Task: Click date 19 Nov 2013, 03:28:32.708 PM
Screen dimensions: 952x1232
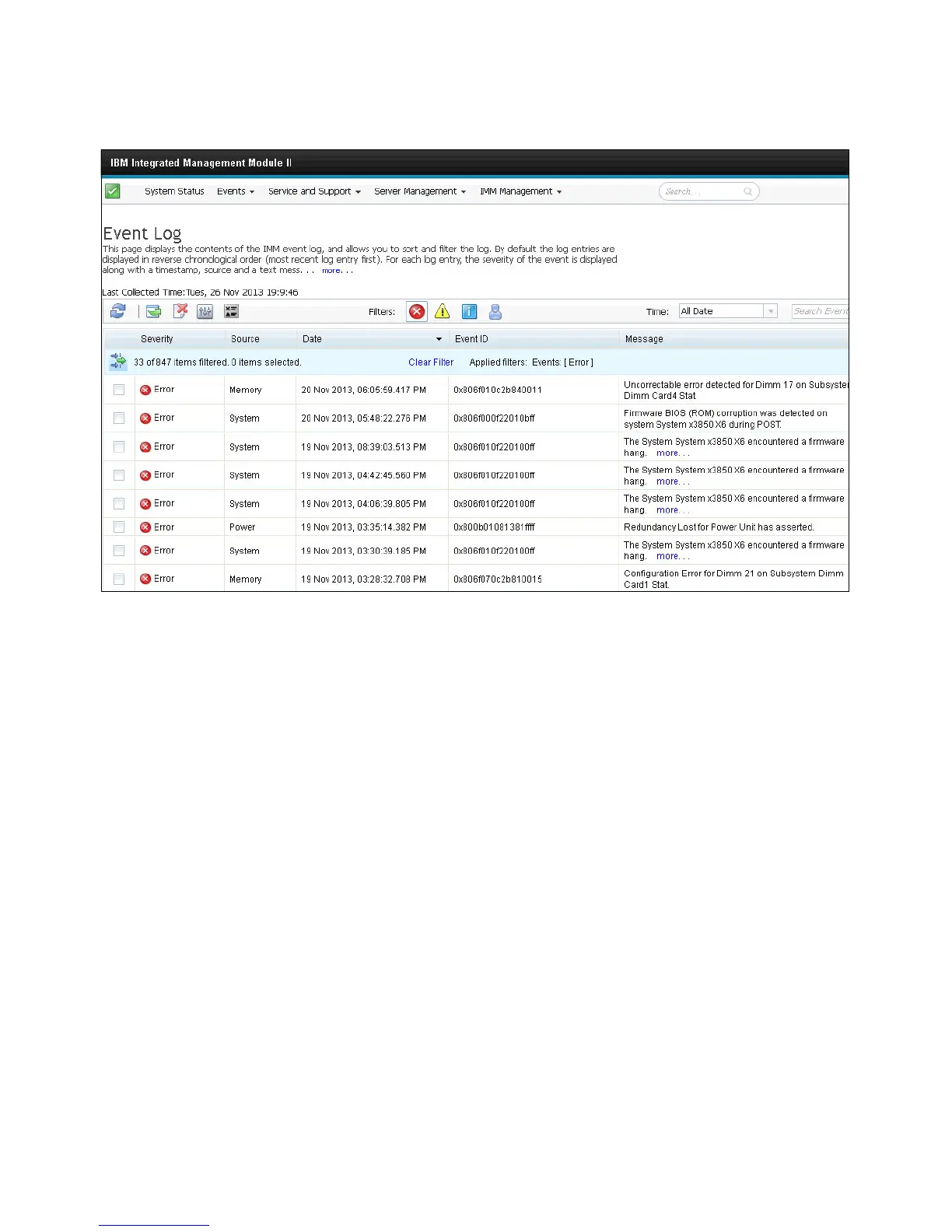Action: pos(364,579)
